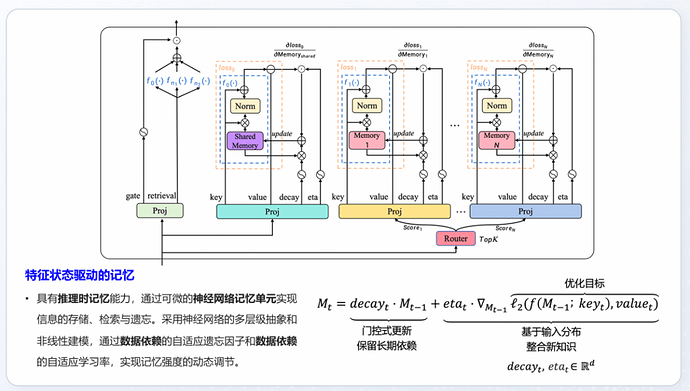Click the green Proj box under gate and retrieval
The height and width of the screenshot is (391, 690).
tap(160, 211)
